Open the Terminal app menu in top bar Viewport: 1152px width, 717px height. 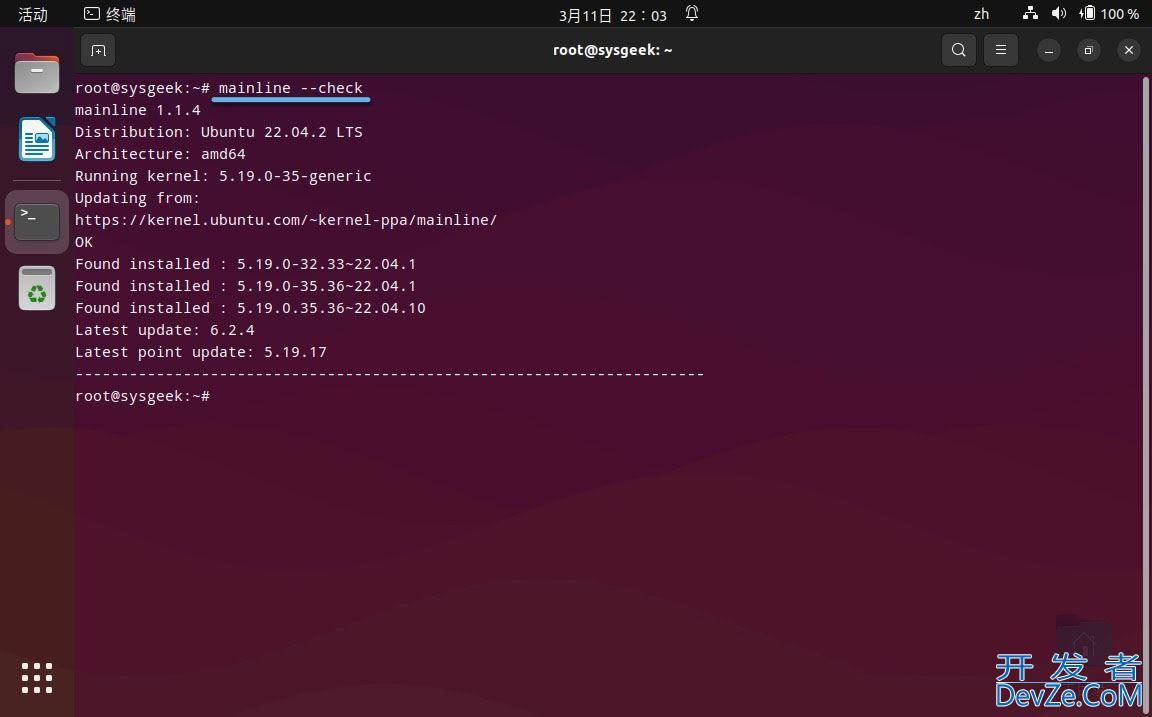pos(110,14)
